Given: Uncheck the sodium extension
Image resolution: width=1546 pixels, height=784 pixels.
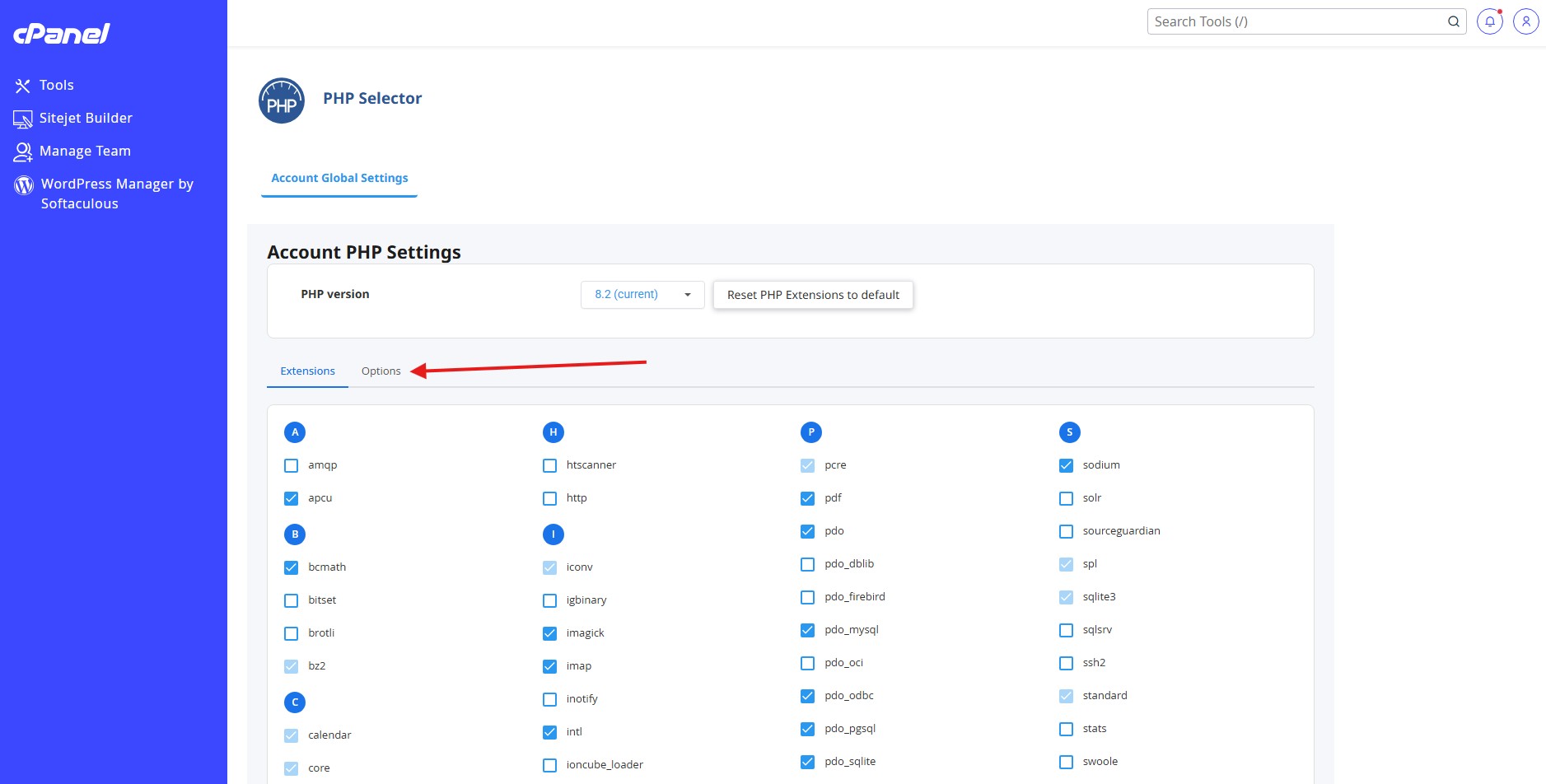Looking at the screenshot, I should point(1066,465).
